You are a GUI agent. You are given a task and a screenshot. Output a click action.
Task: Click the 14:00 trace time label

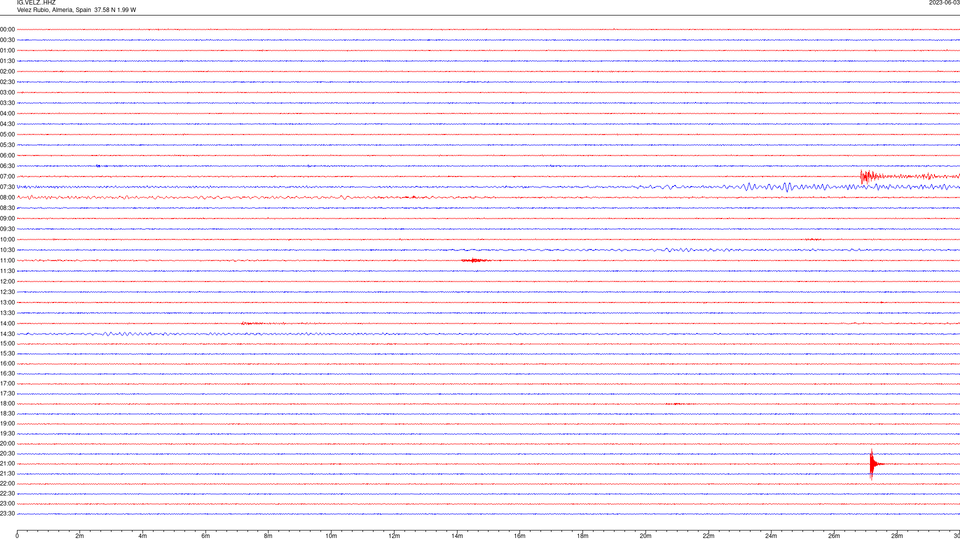(7, 323)
